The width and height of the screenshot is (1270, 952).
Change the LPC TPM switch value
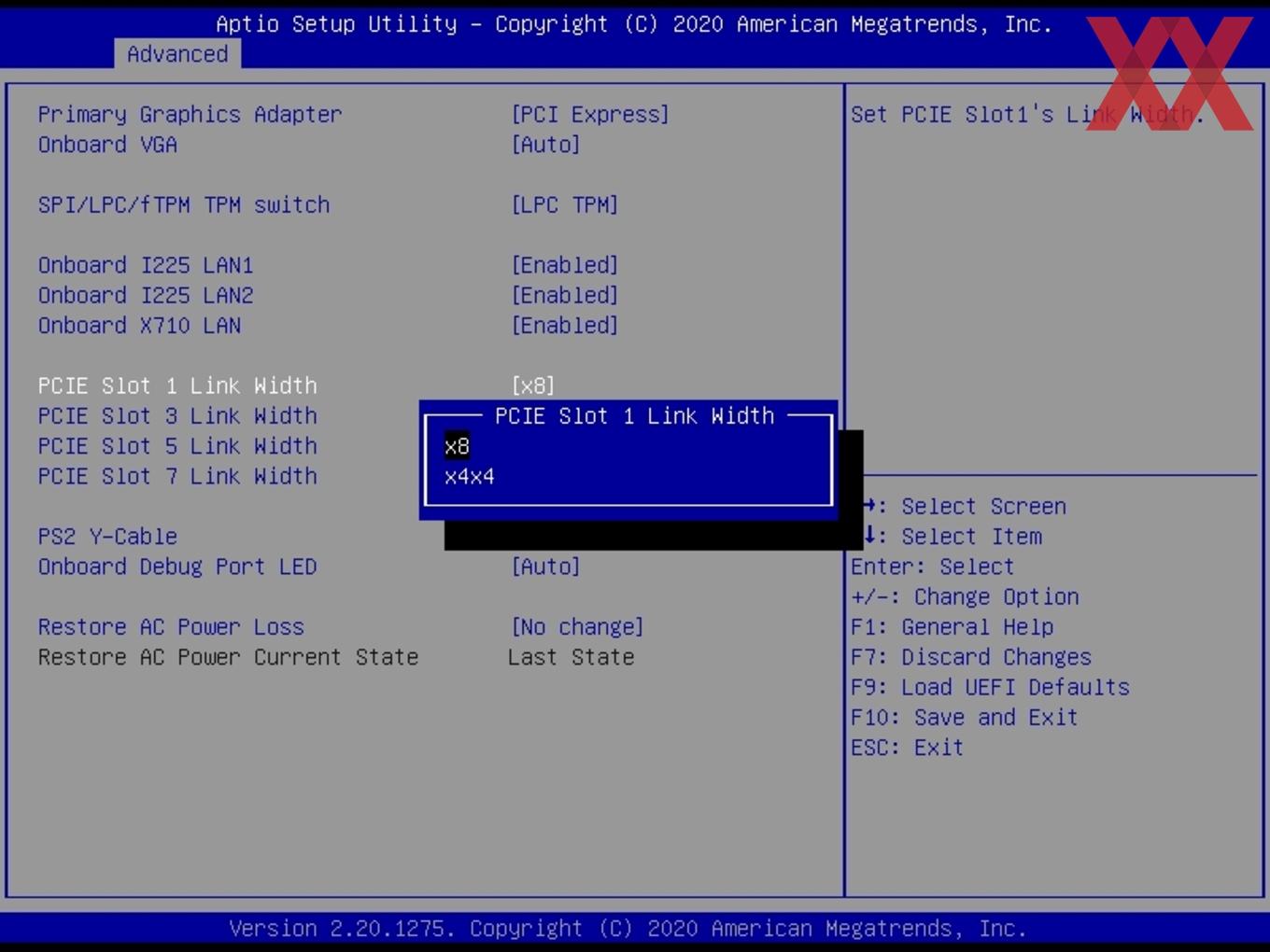click(x=564, y=205)
